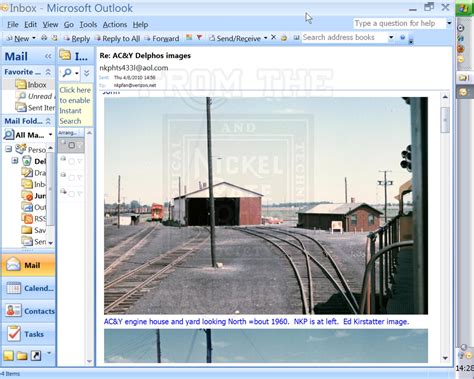The height and width of the screenshot is (379, 474).
Task: Click the Categorize color grid icon
Action: click(189, 37)
